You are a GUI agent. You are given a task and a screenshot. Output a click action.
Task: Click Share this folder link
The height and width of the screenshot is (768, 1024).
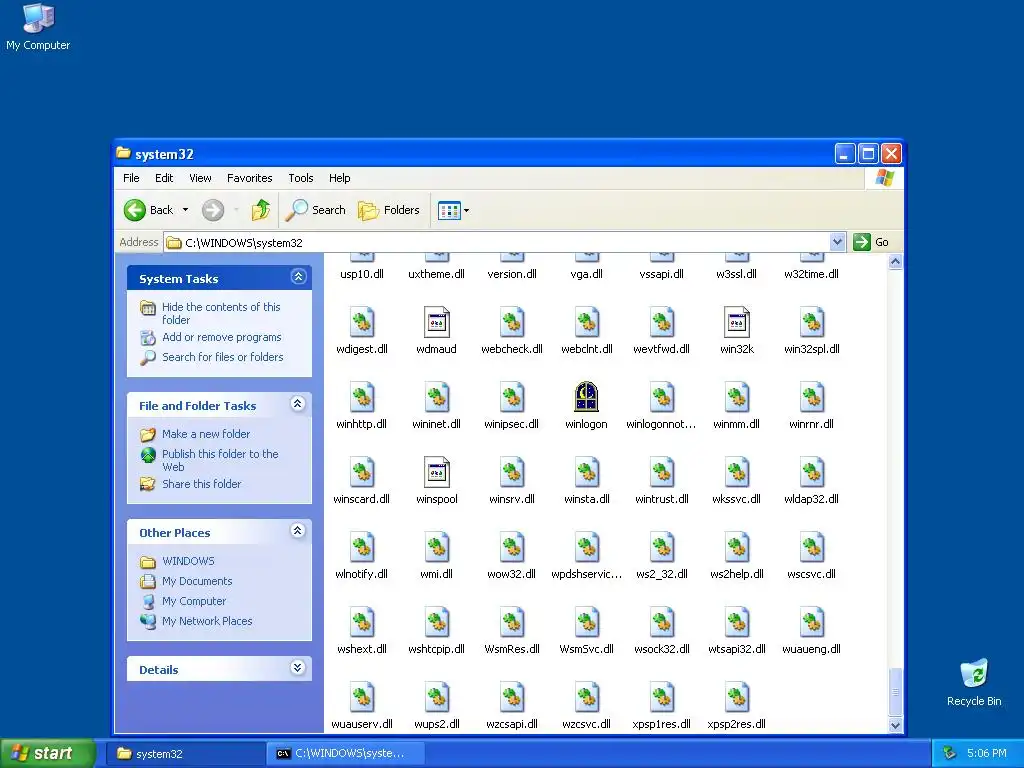click(201, 484)
